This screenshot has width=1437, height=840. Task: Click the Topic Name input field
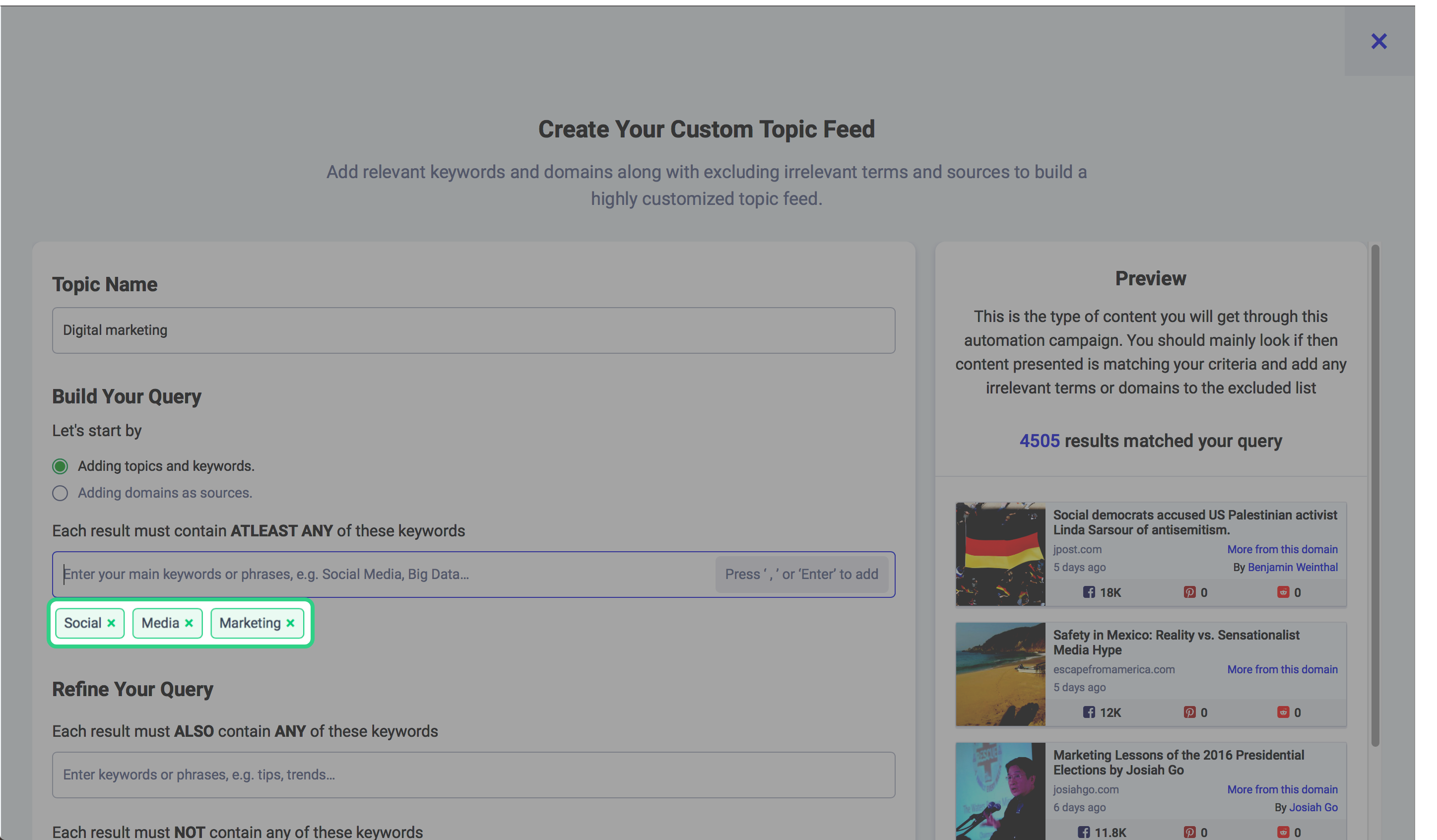pyautogui.click(x=473, y=330)
